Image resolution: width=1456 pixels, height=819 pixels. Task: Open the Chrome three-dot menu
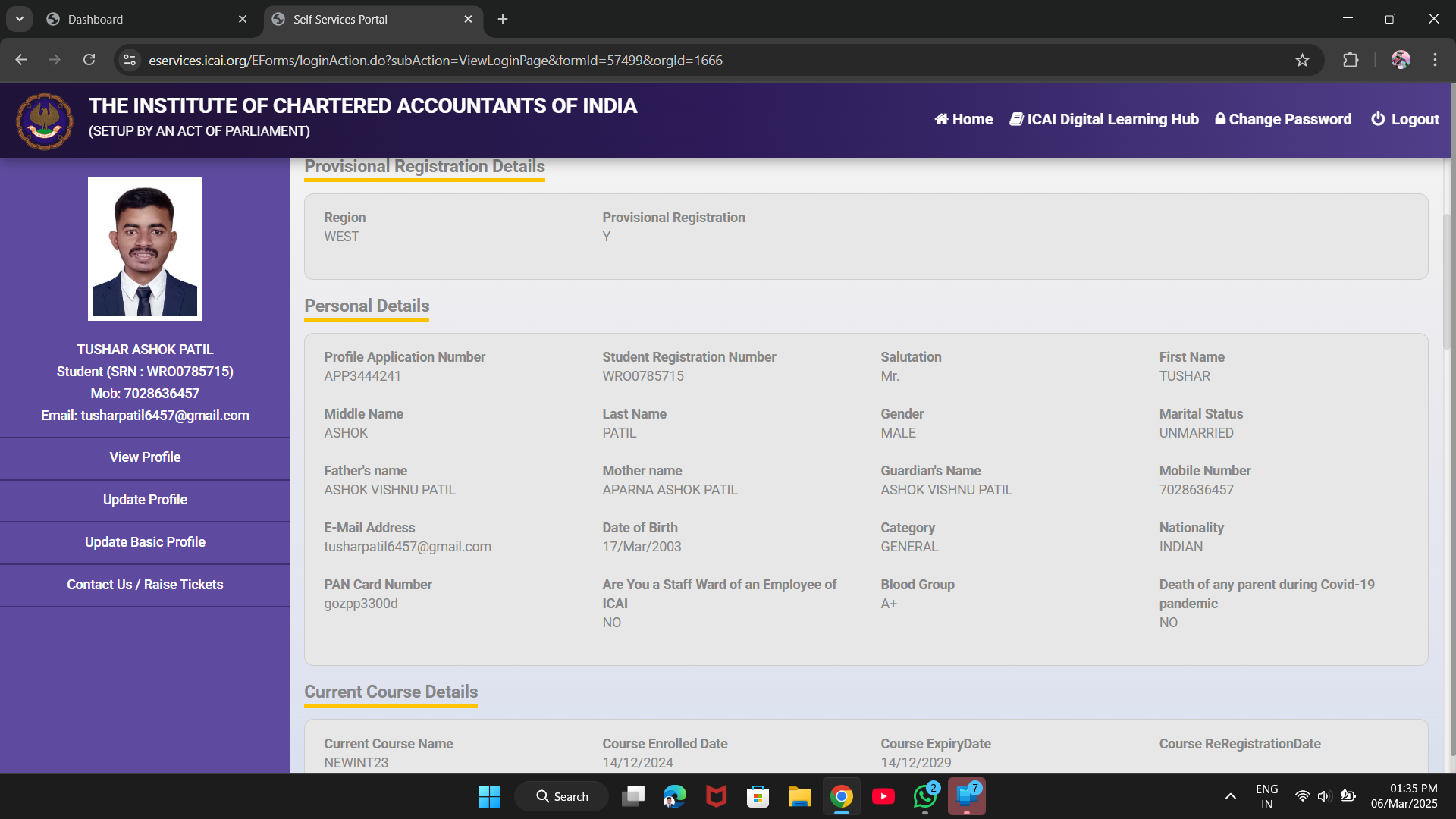coord(1435,61)
